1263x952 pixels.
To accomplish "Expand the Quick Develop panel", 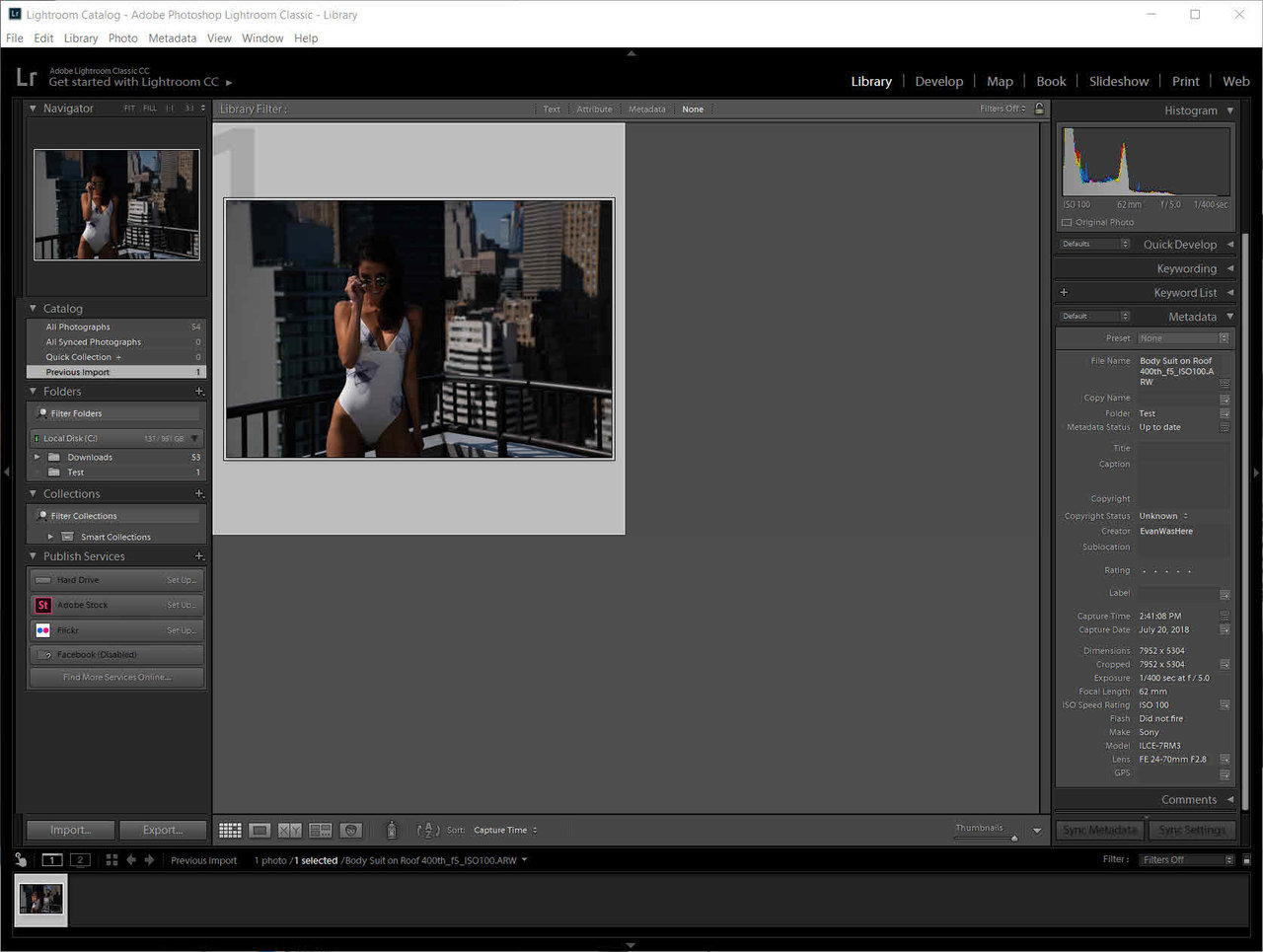I will pos(1229,245).
